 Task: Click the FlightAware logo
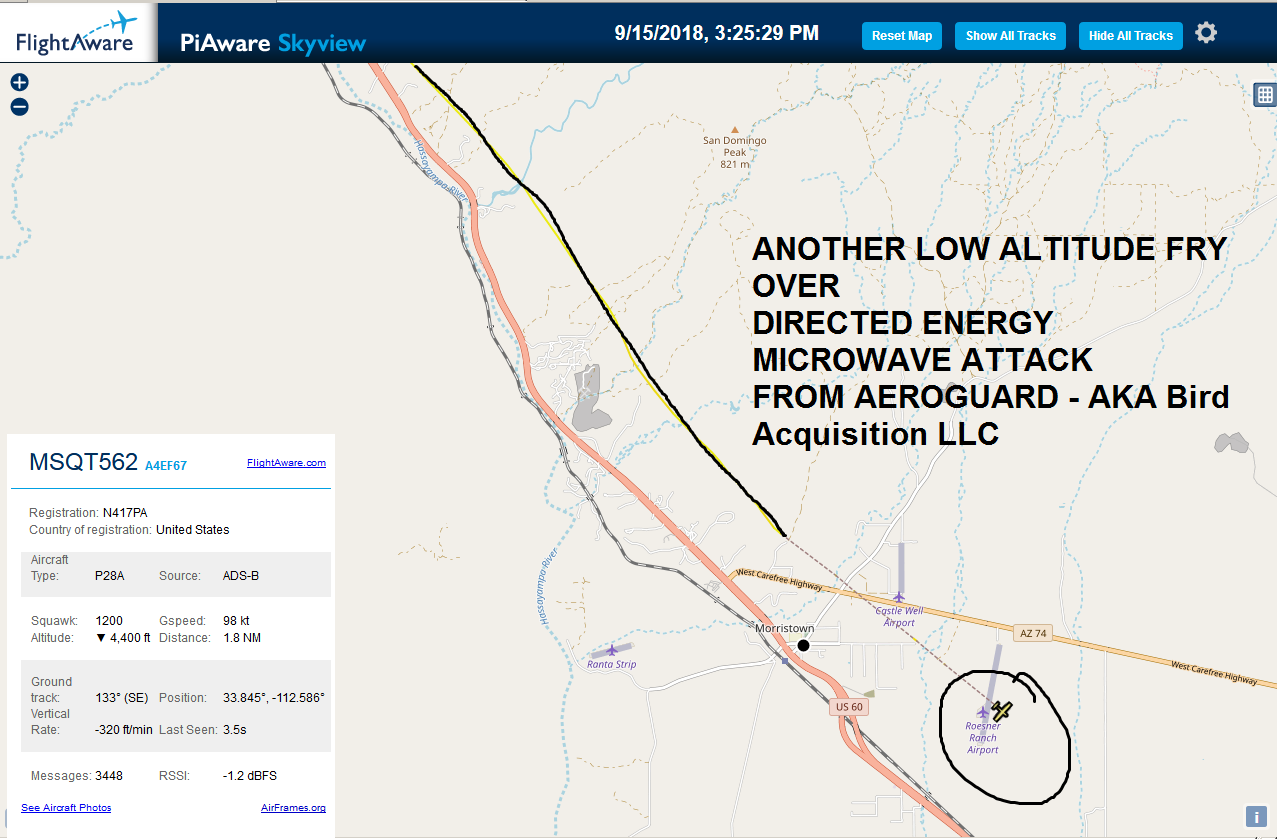(77, 32)
